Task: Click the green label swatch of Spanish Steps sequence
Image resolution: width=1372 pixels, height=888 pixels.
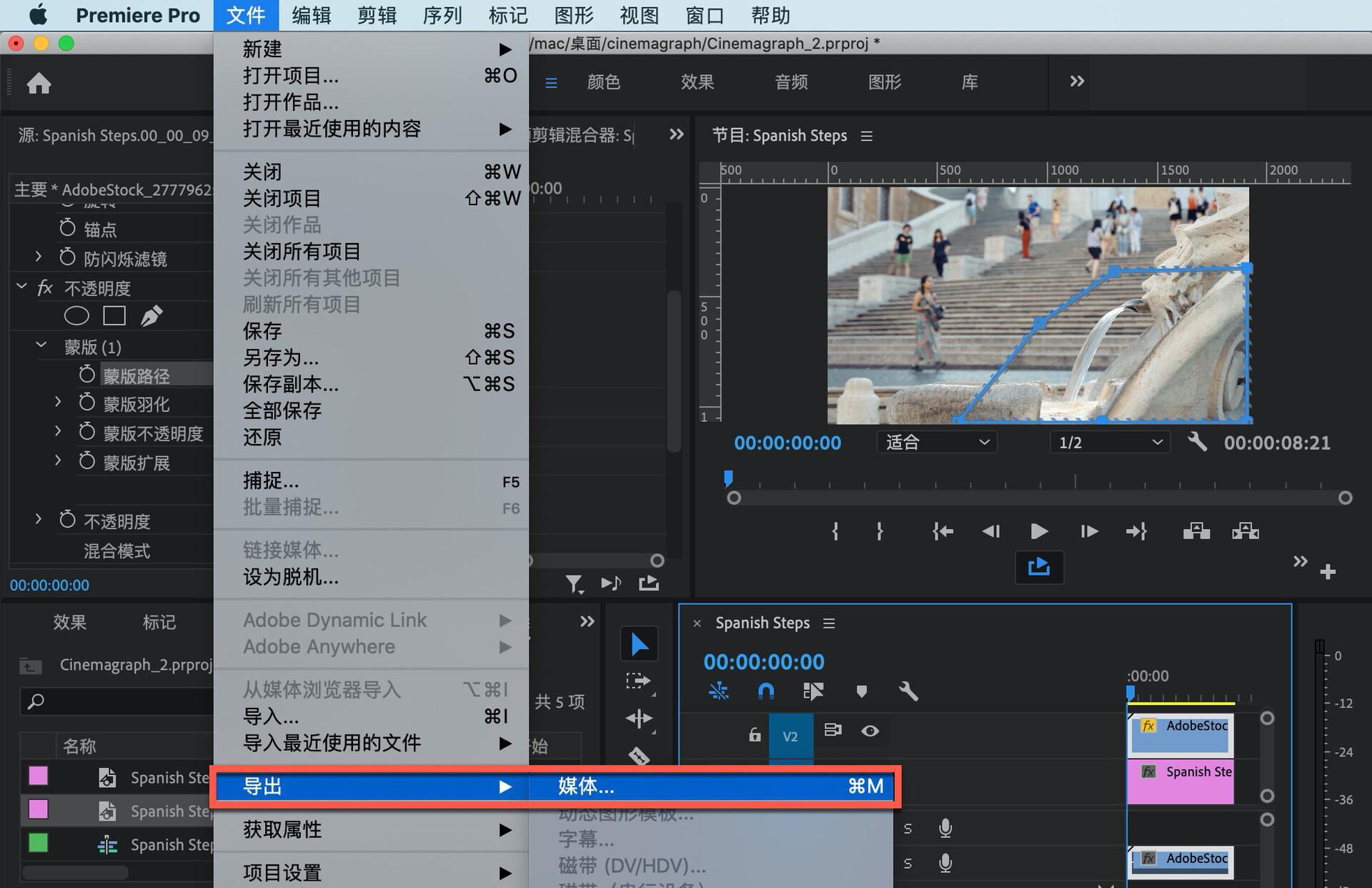Action: (38, 843)
